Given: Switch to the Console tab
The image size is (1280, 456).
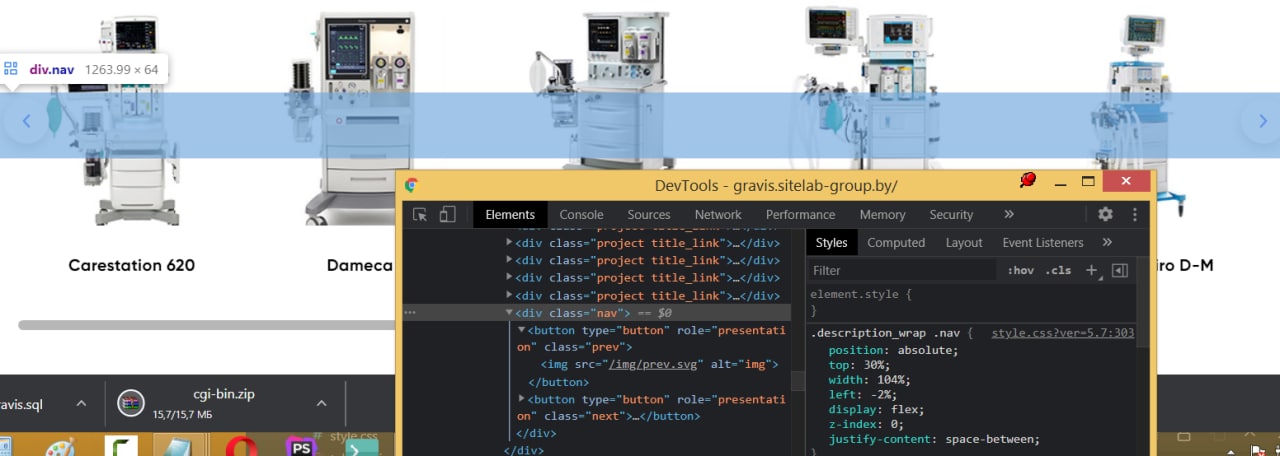Looking at the screenshot, I should pos(581,214).
